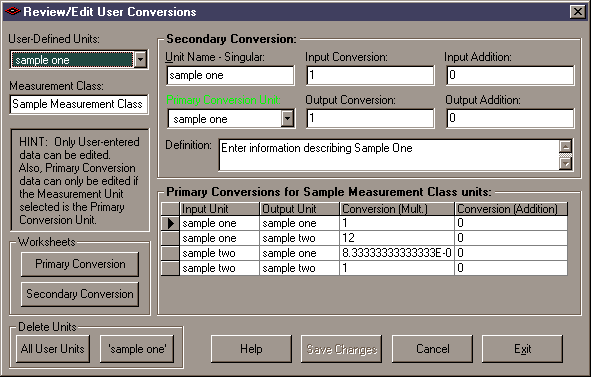Screen dimensions: 591x377
Task: Open the Primary Conversion worksheet
Action: click(80, 264)
